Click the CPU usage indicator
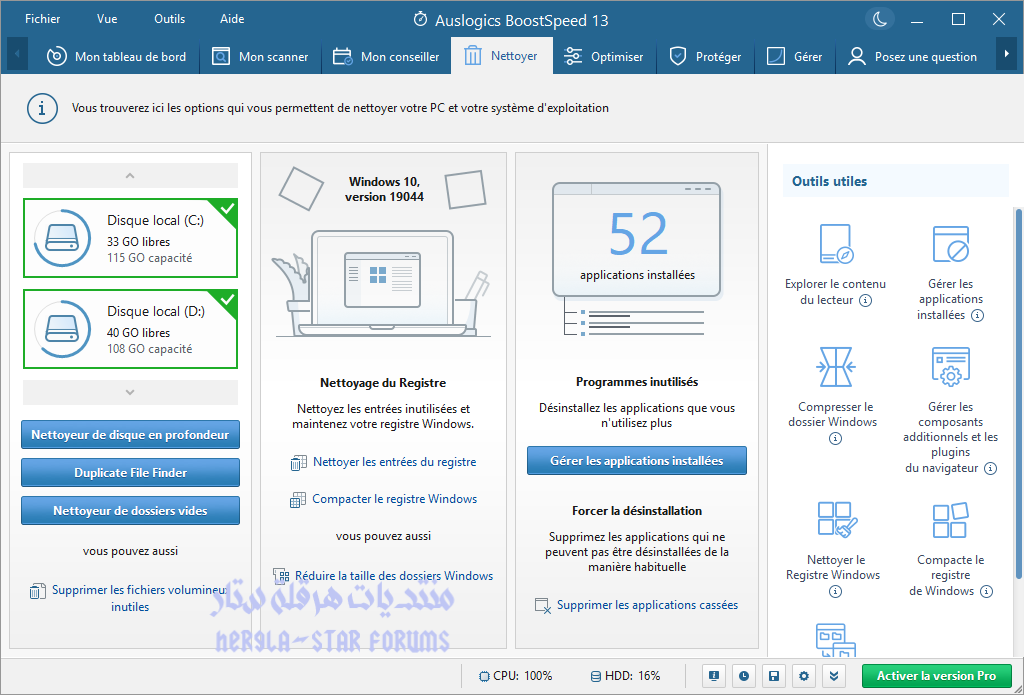This screenshot has height=695, width=1024. 516,675
